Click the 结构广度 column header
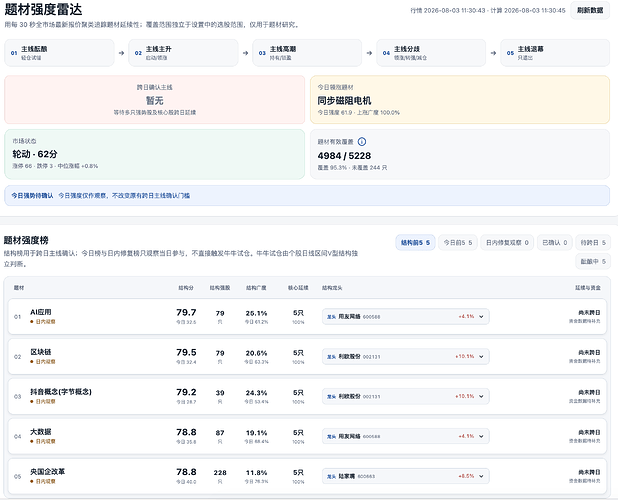 click(256, 288)
